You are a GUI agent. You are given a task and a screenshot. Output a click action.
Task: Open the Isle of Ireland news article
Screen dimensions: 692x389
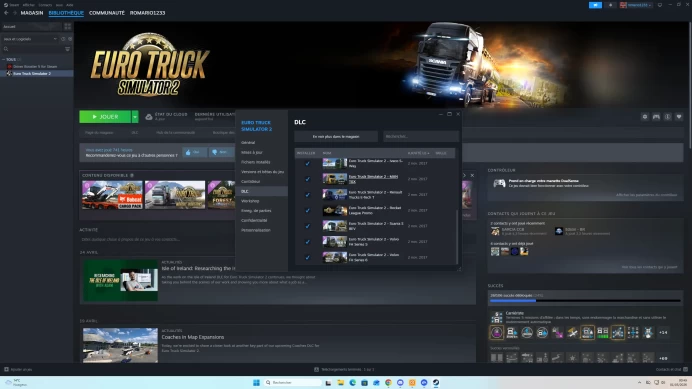198,268
